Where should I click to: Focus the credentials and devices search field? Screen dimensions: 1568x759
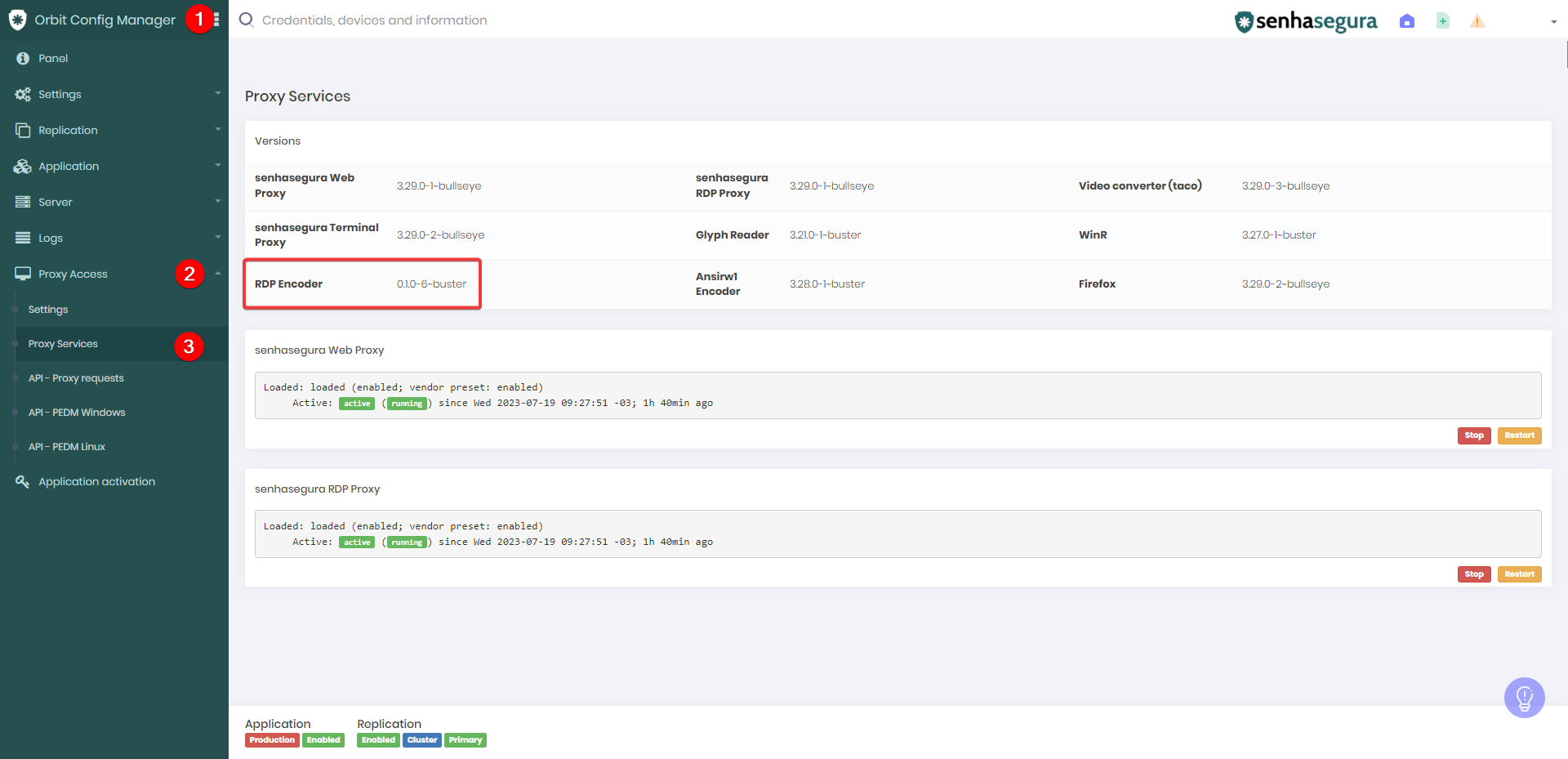click(374, 20)
